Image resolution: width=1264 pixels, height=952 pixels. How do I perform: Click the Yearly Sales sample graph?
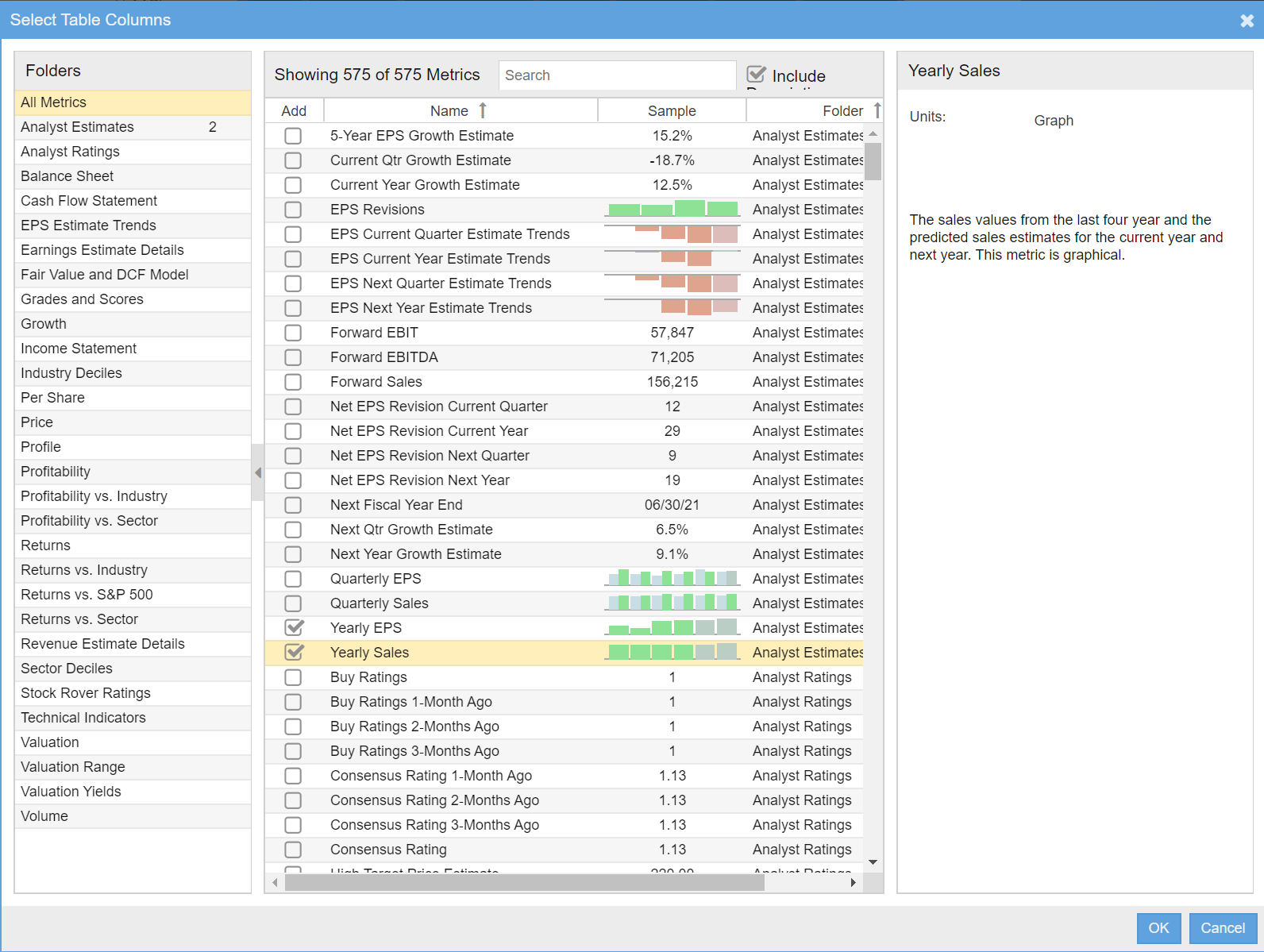point(672,653)
